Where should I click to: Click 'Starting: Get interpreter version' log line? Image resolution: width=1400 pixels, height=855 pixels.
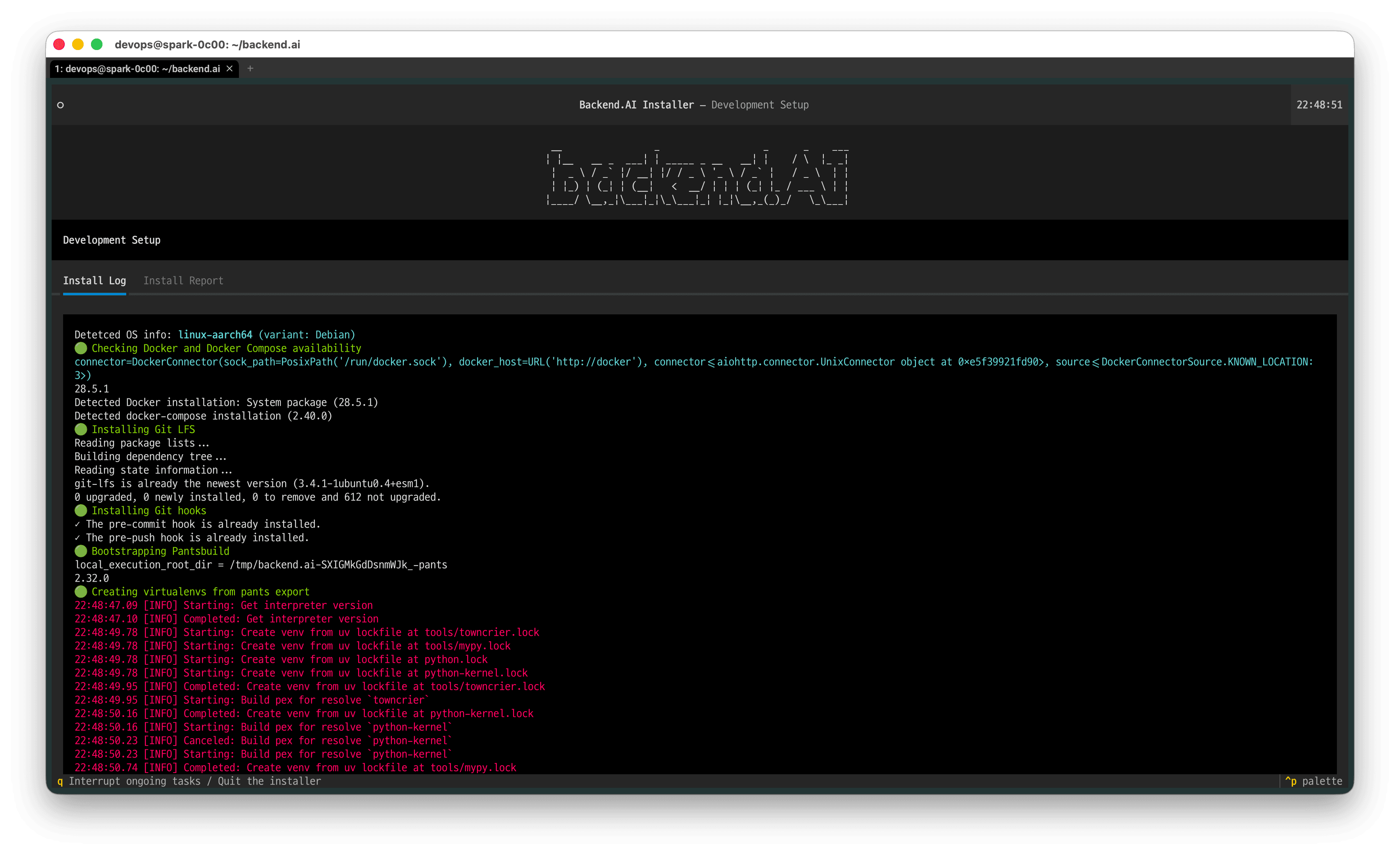tap(224, 606)
